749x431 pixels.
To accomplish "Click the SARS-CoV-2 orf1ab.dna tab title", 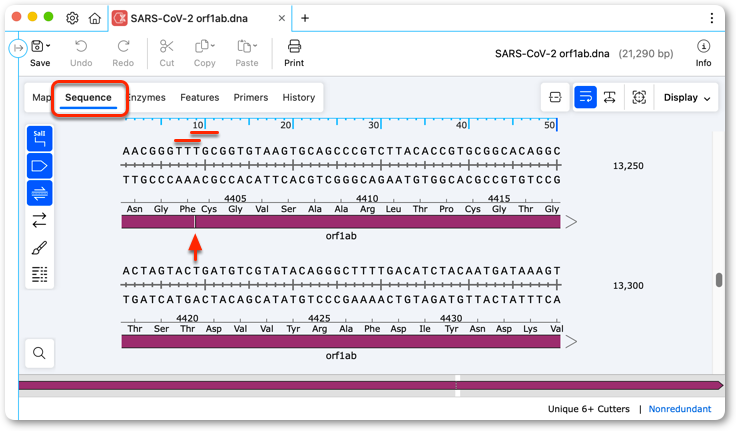I will pos(189,18).
